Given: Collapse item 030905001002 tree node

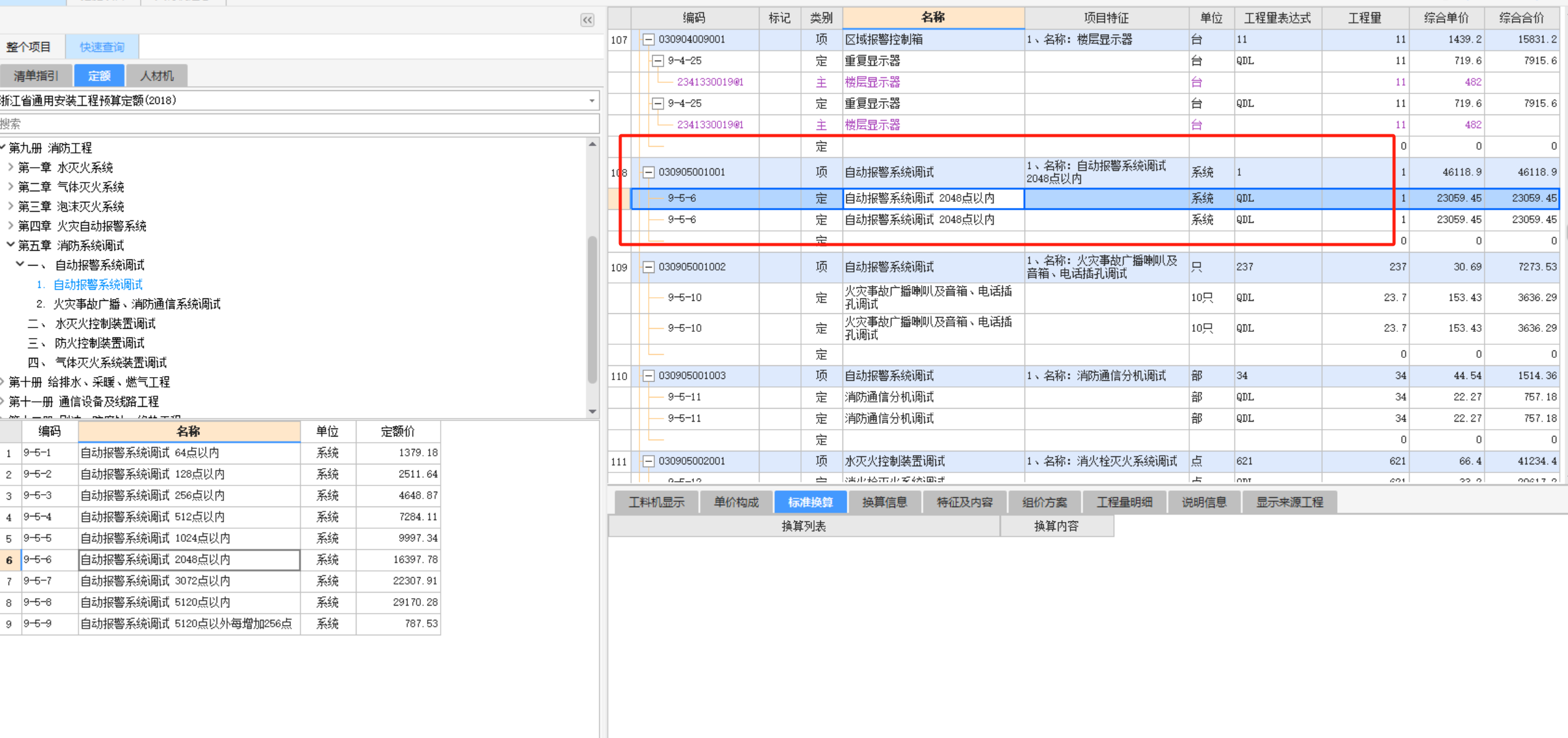Looking at the screenshot, I should coord(648,267).
